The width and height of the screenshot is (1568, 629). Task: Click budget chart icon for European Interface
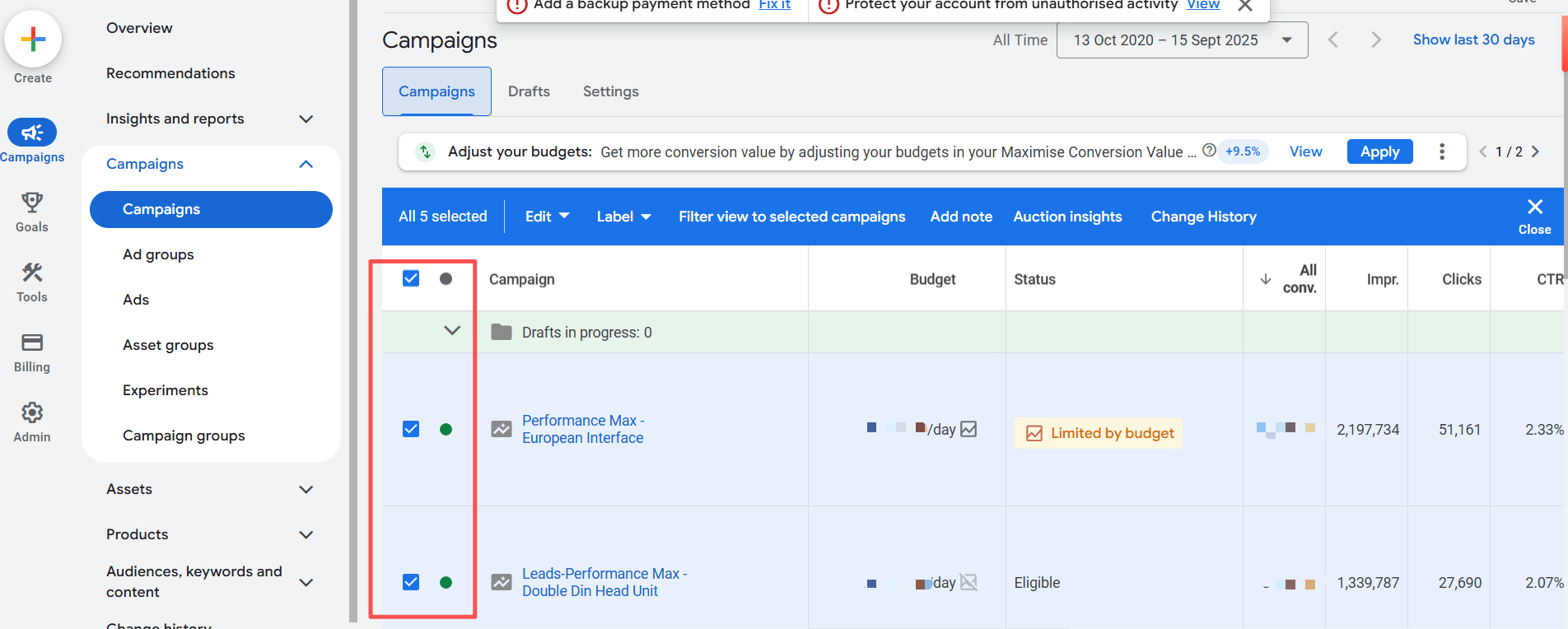pos(968,429)
